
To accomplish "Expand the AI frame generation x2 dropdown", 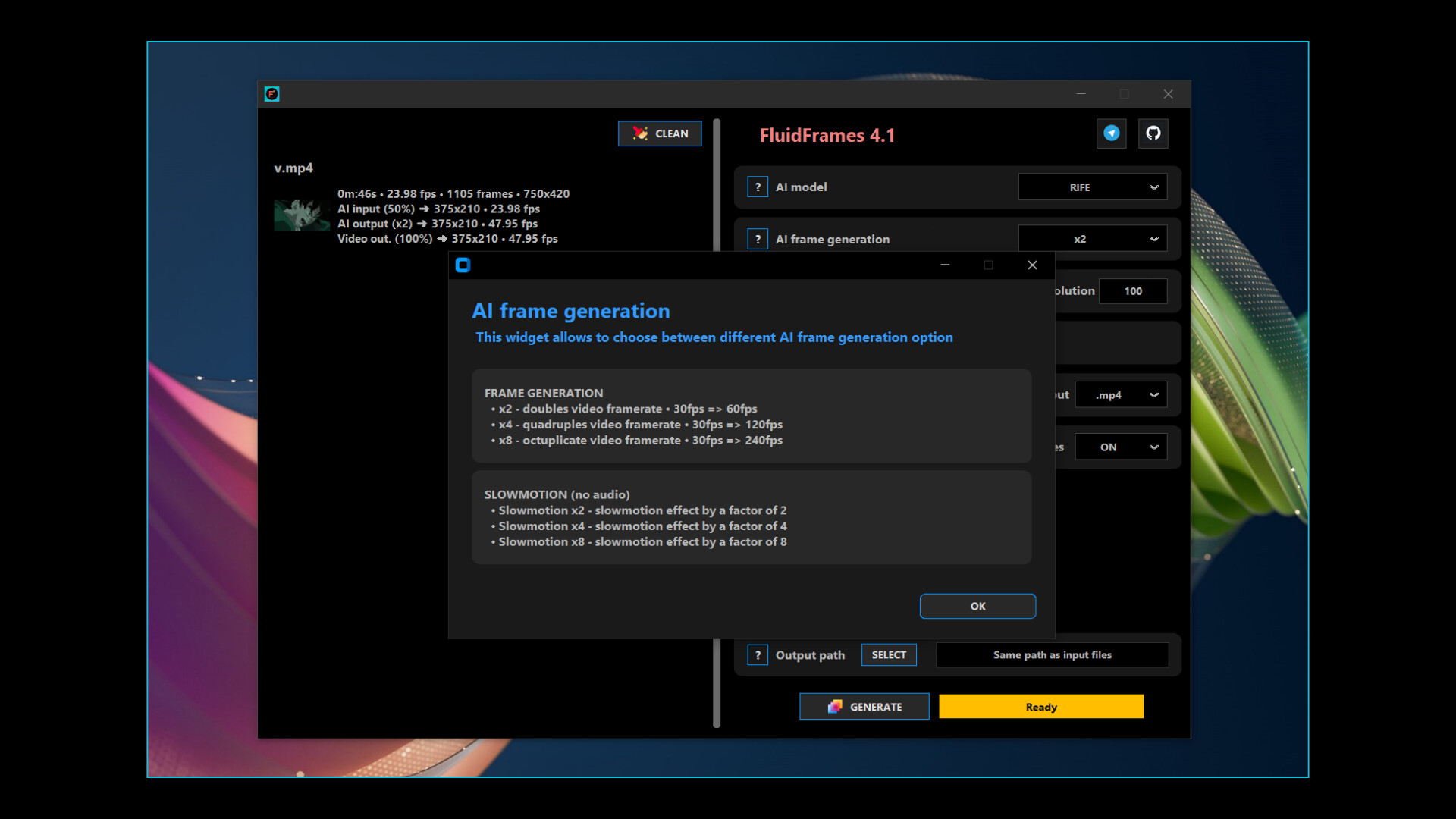I will tap(1092, 238).
